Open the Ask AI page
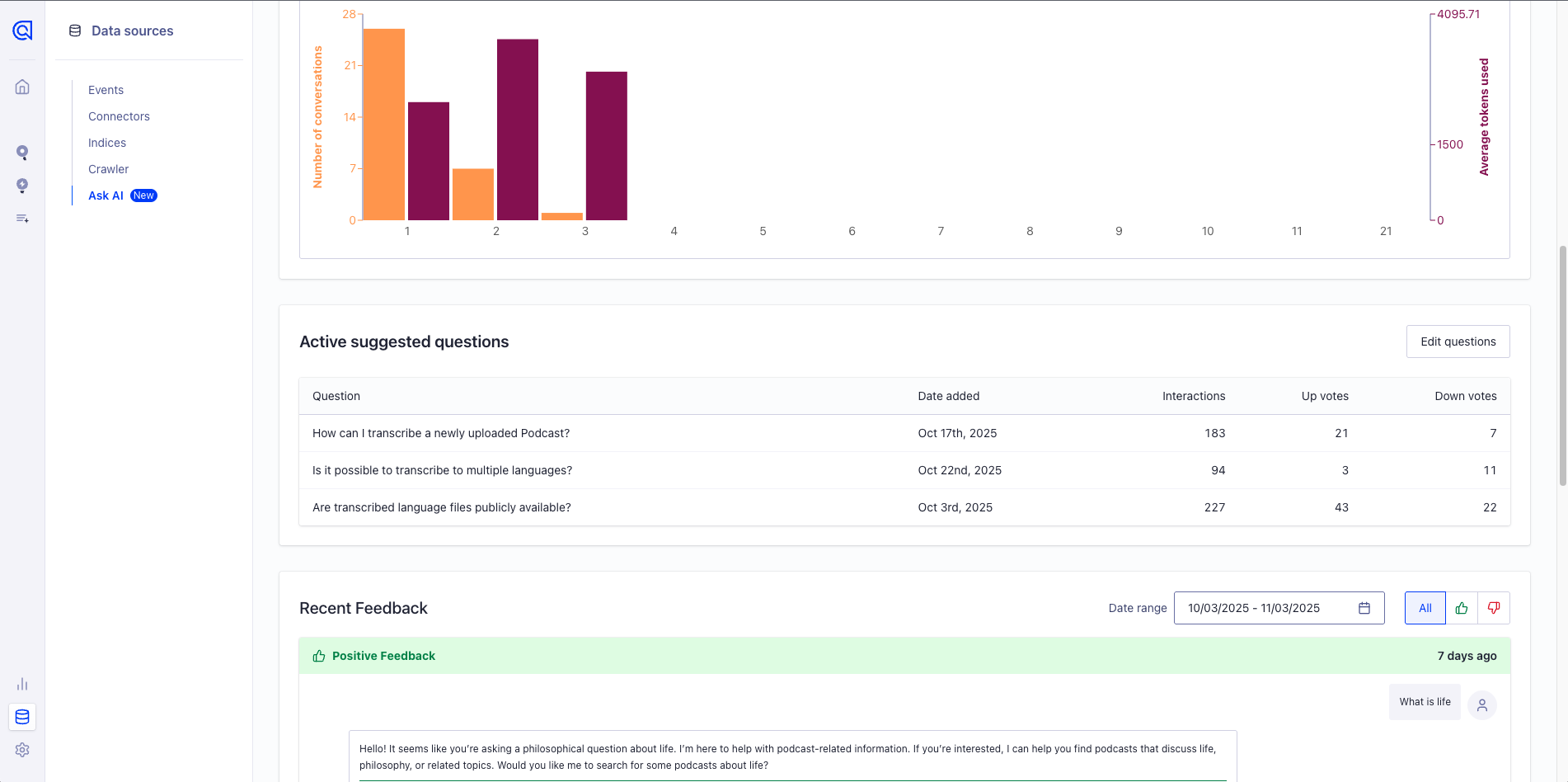 (106, 195)
